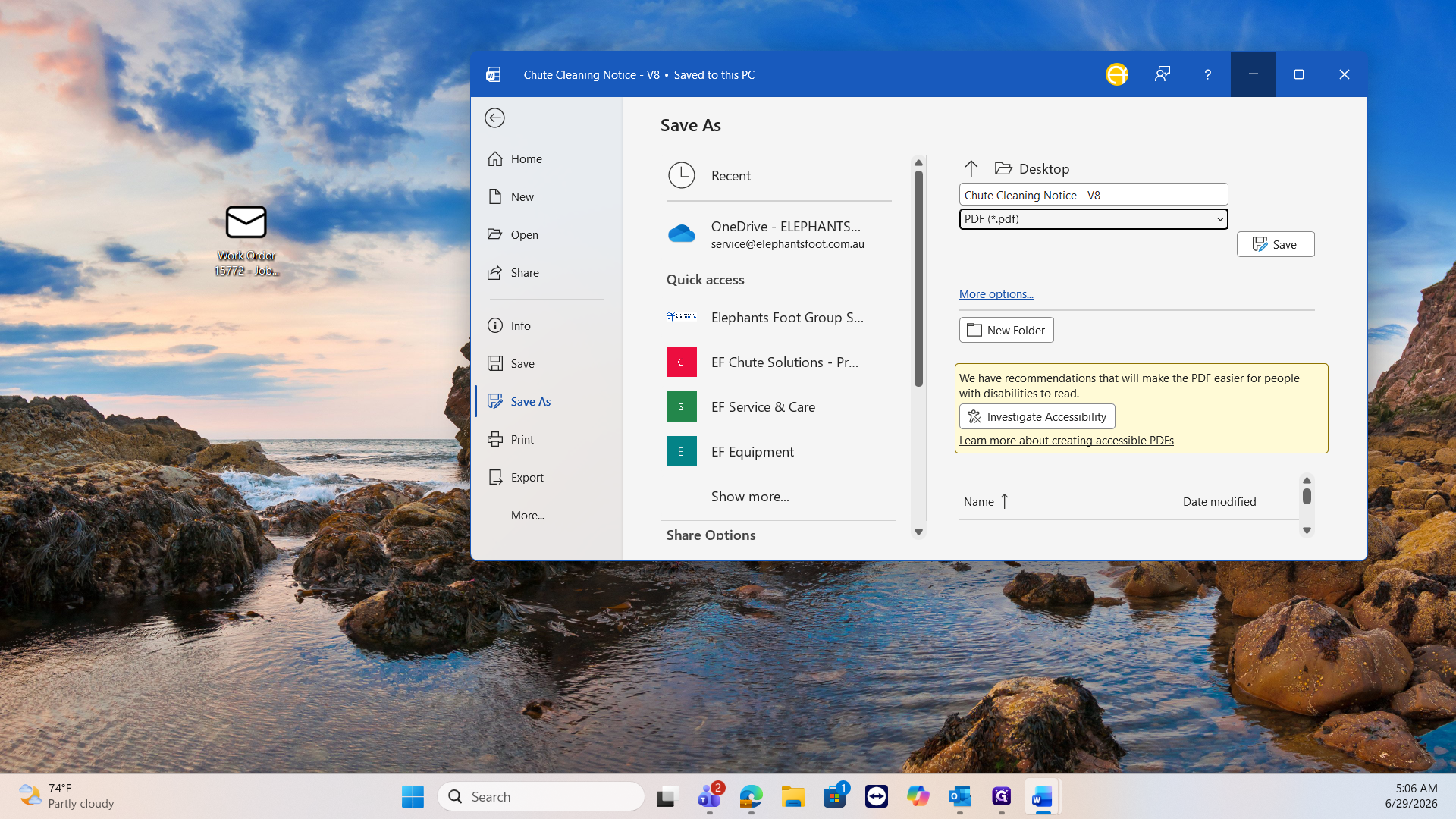1456x819 pixels.
Task: Click More... at bottom of sidebar
Action: pyautogui.click(x=546, y=515)
